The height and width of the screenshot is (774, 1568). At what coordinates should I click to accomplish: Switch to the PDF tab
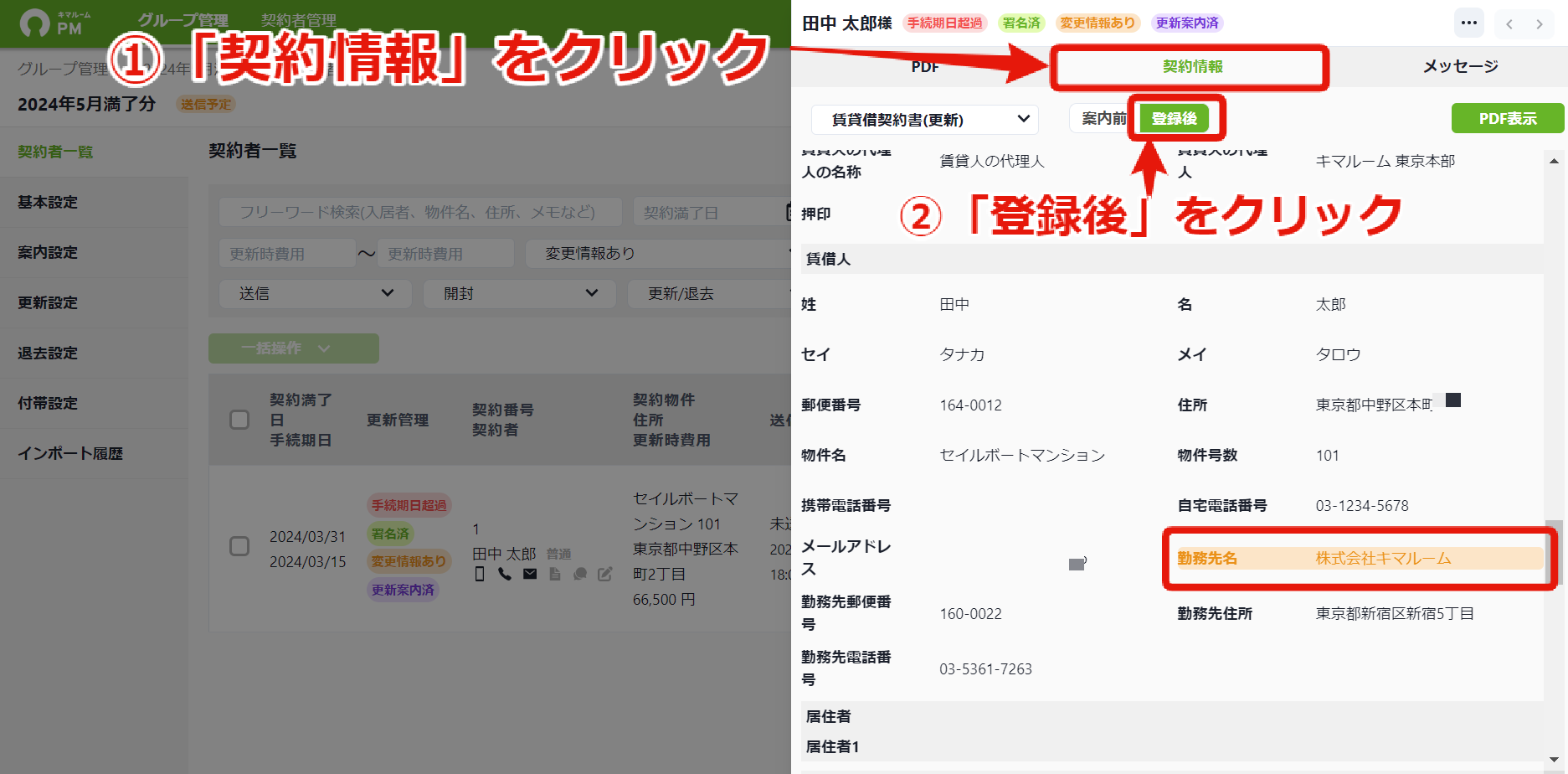[925, 66]
